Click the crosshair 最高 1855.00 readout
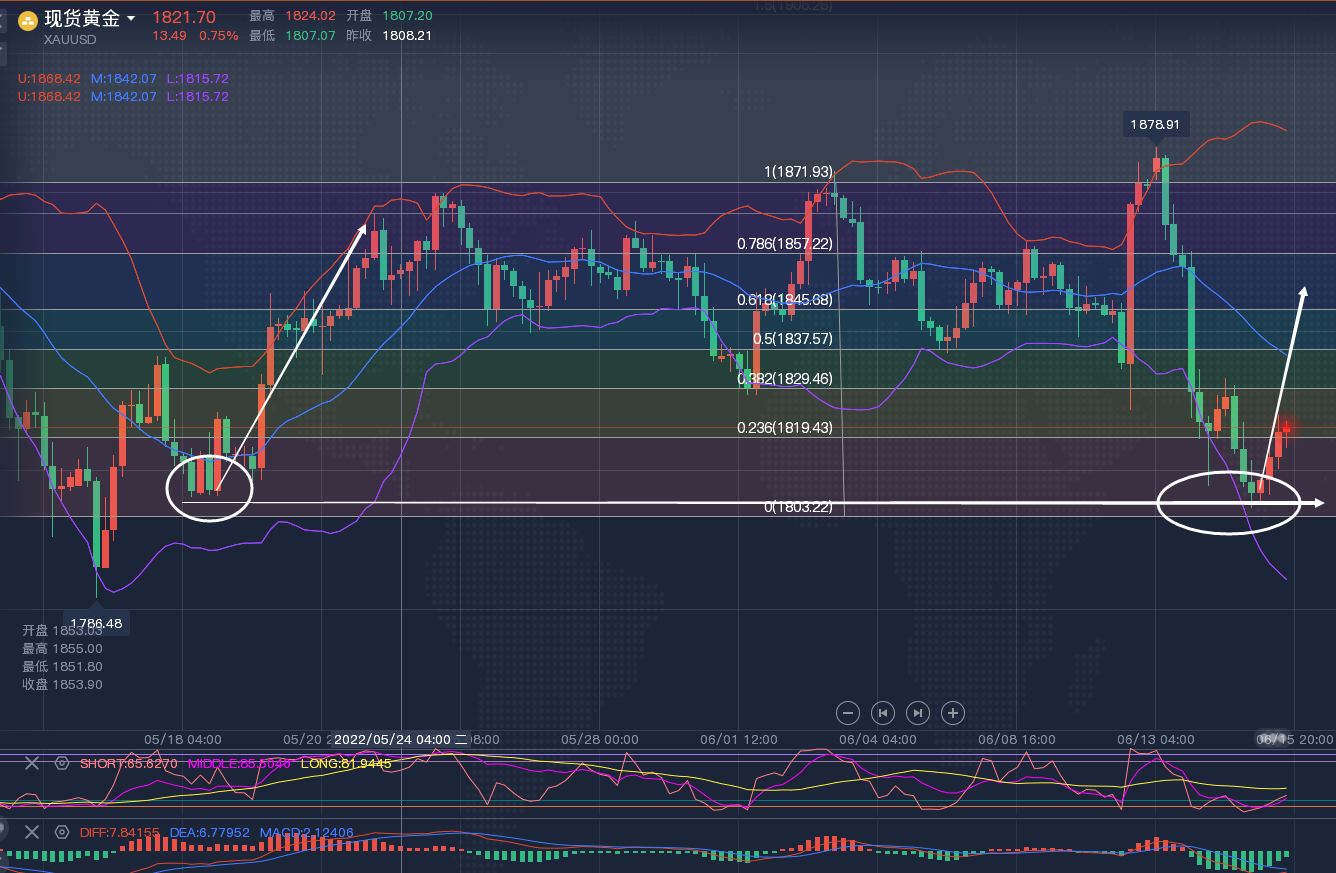Viewport: 1336px width, 873px height. (x=62, y=648)
